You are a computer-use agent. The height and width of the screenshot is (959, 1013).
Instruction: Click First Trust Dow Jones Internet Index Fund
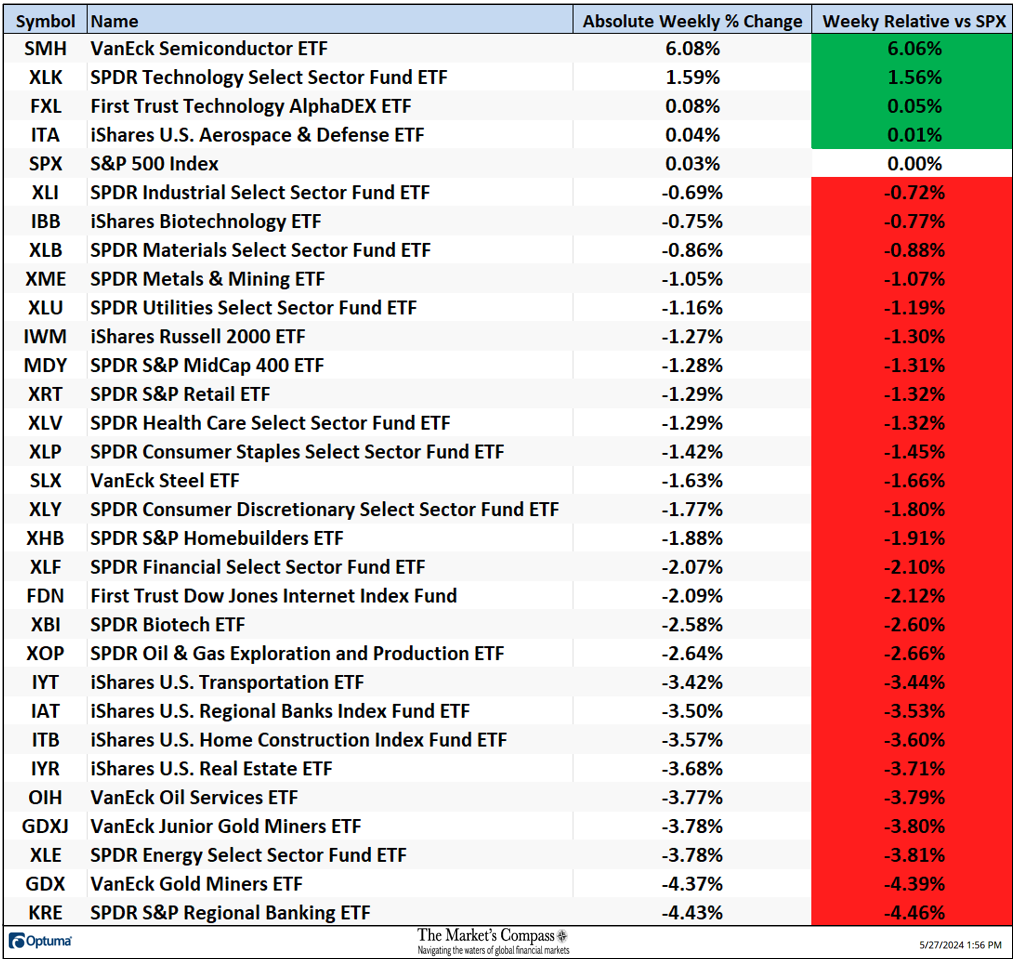(x=273, y=596)
